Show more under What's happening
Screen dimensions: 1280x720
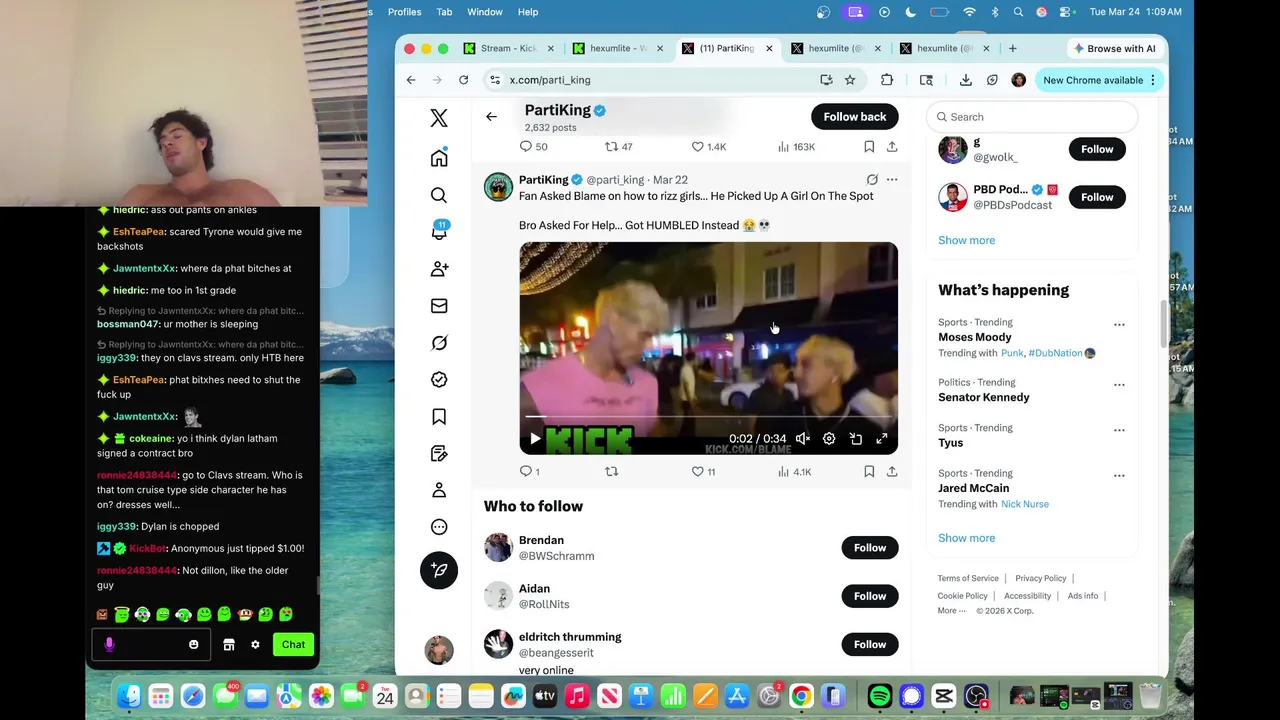pyautogui.click(x=966, y=538)
